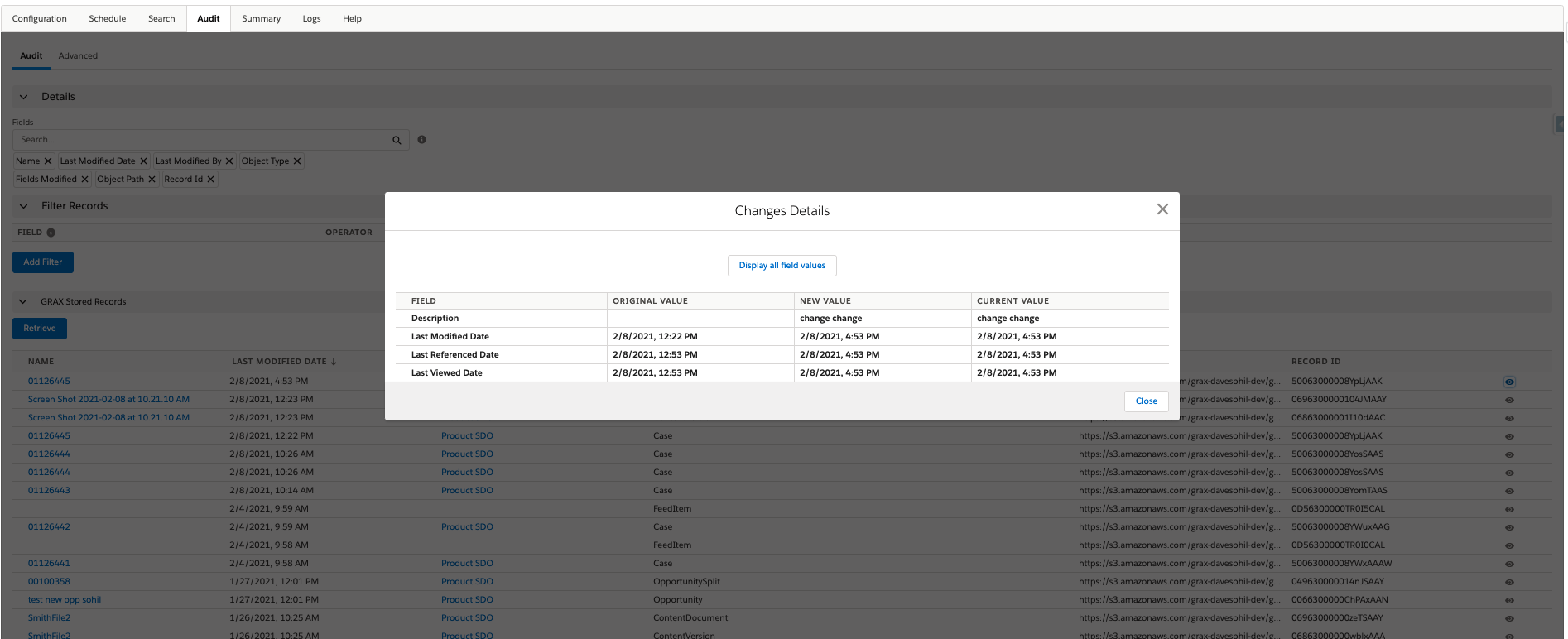This screenshot has width=1568, height=639.
Task: Open record 00100358 link
Action: (49, 582)
